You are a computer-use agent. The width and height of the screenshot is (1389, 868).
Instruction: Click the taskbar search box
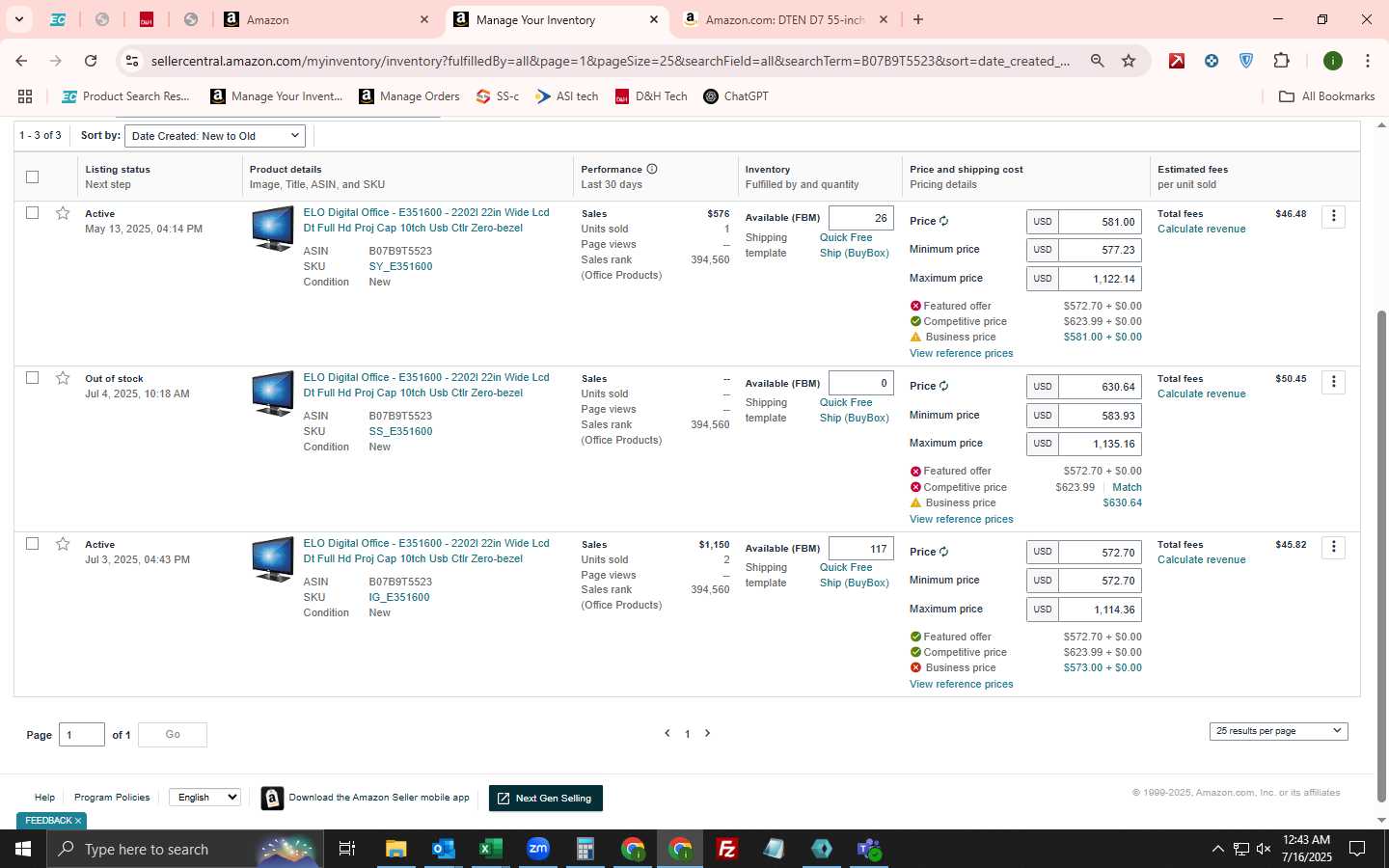[x=183, y=849]
